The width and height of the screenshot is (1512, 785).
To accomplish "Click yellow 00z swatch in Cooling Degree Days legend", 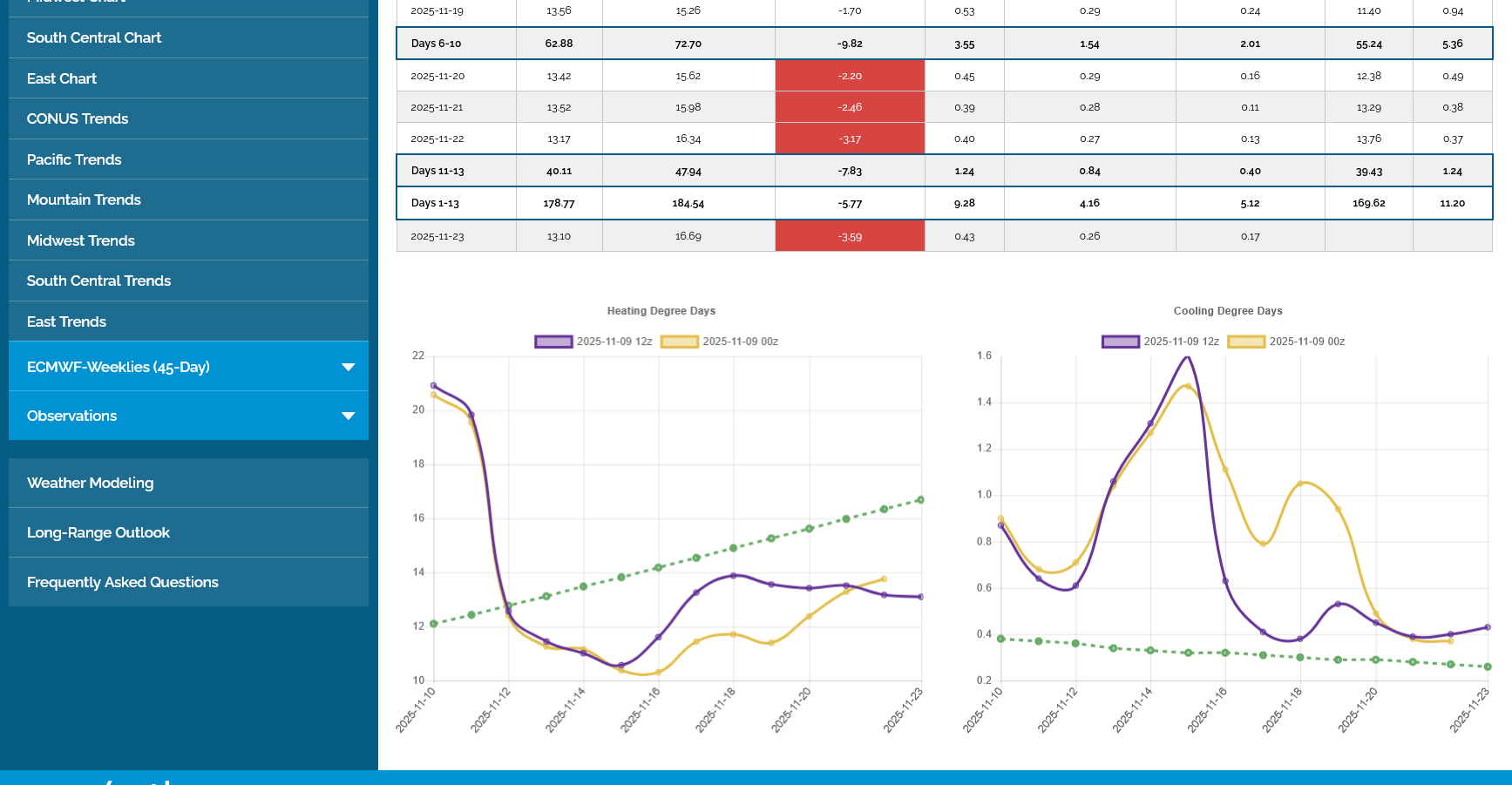I will pyautogui.click(x=1246, y=342).
